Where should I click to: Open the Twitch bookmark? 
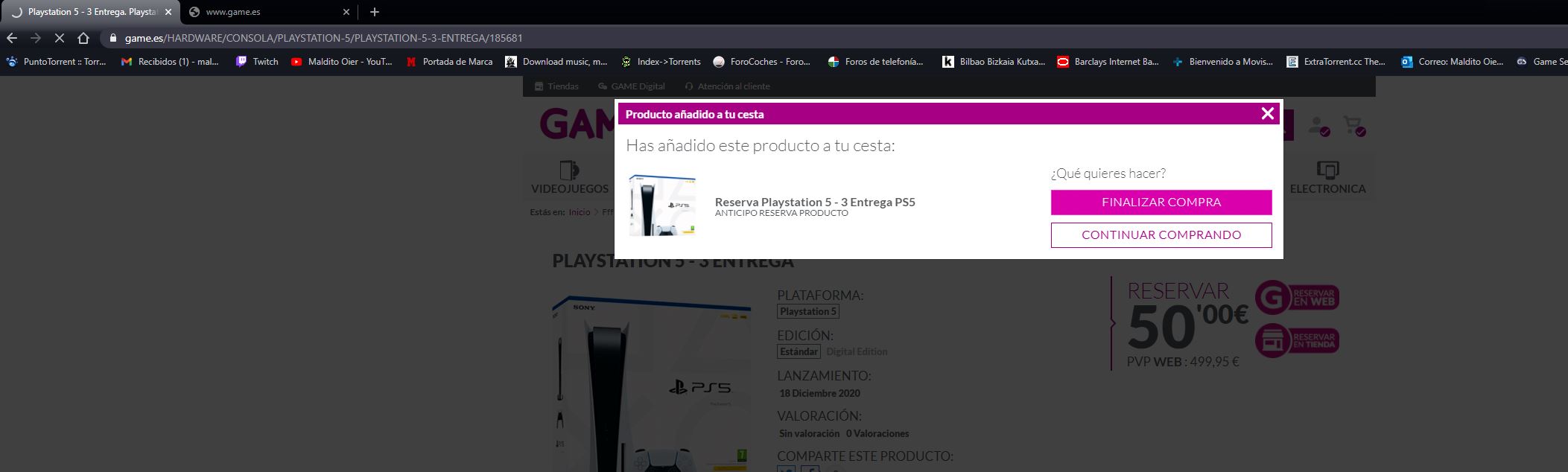tap(257, 62)
